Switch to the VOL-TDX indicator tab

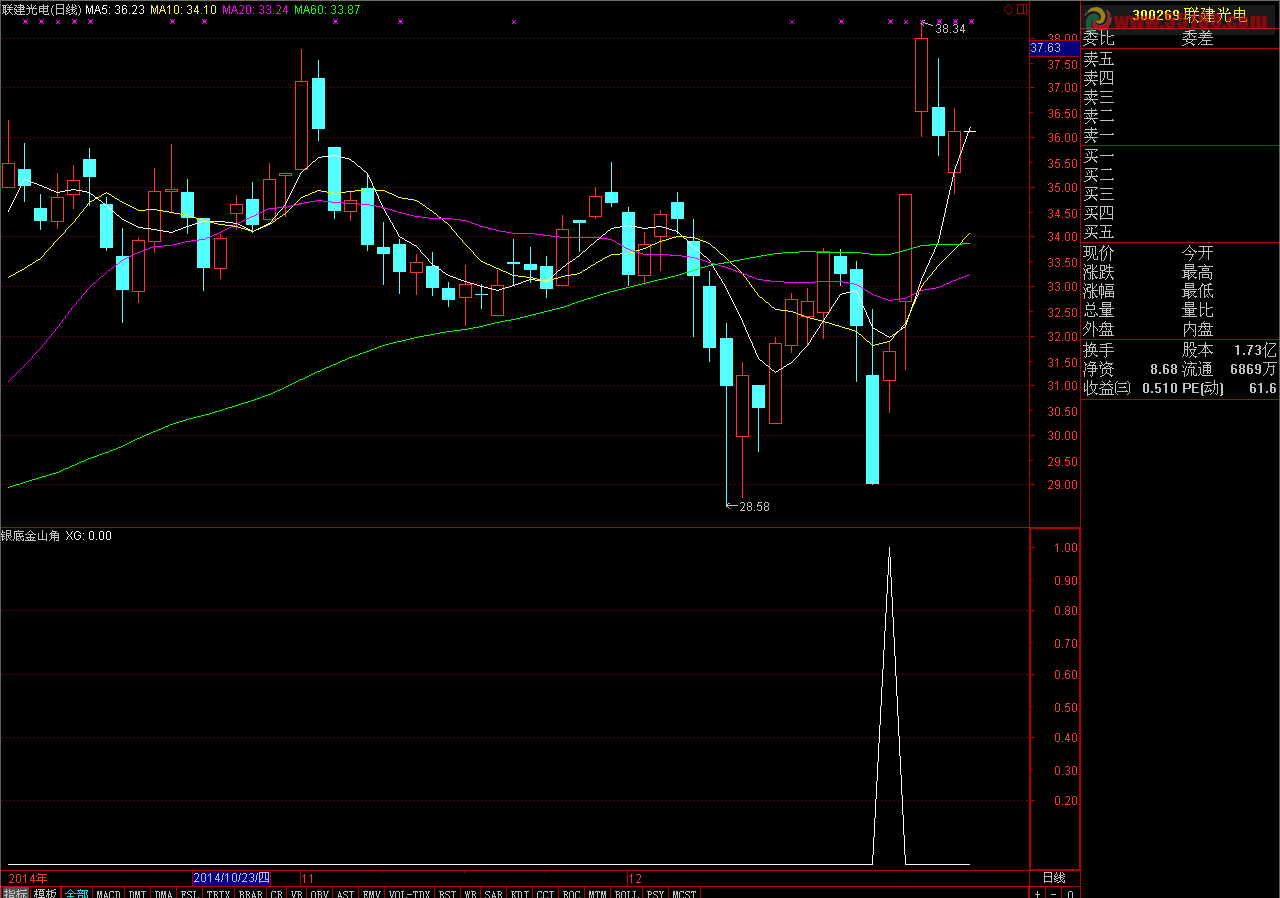tap(410, 893)
